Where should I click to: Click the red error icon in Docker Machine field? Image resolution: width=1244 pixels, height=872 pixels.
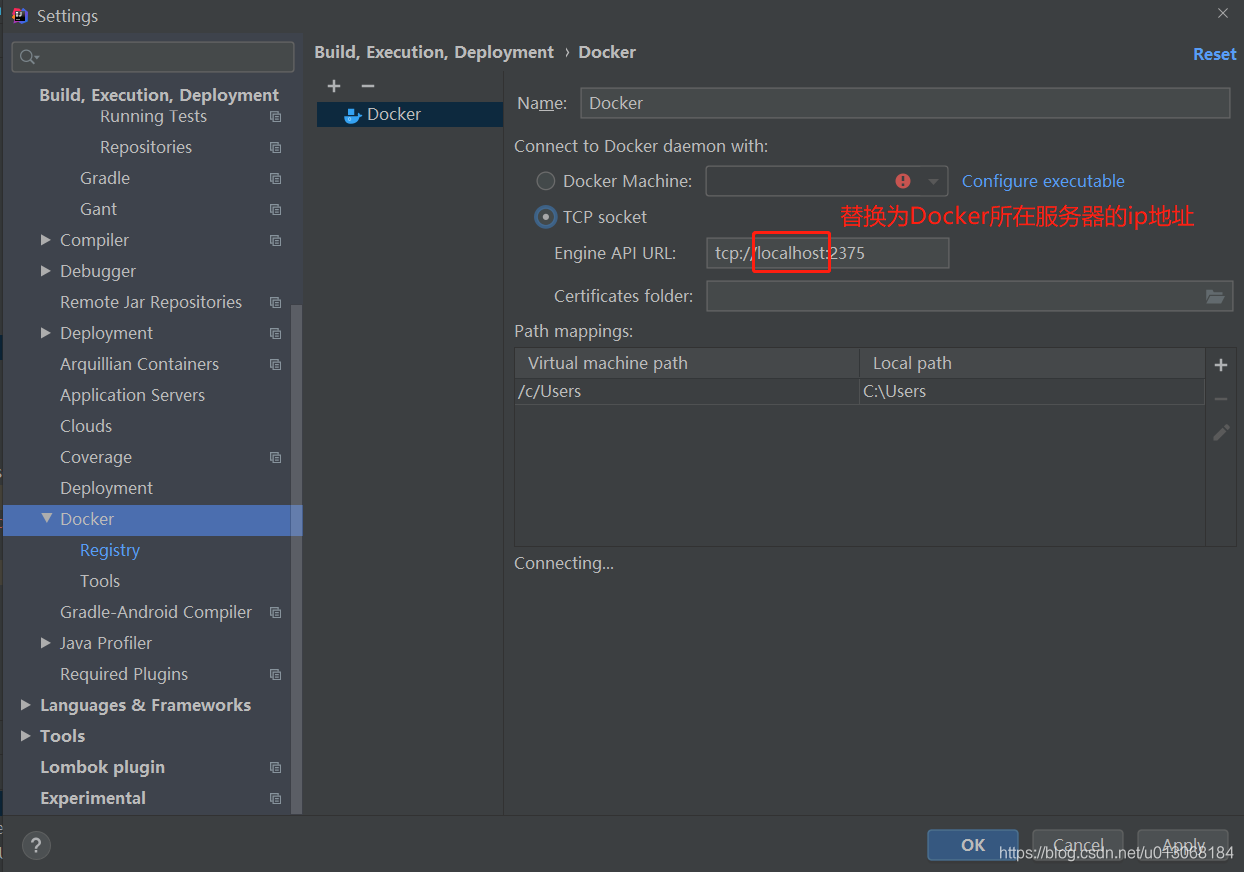coord(903,181)
